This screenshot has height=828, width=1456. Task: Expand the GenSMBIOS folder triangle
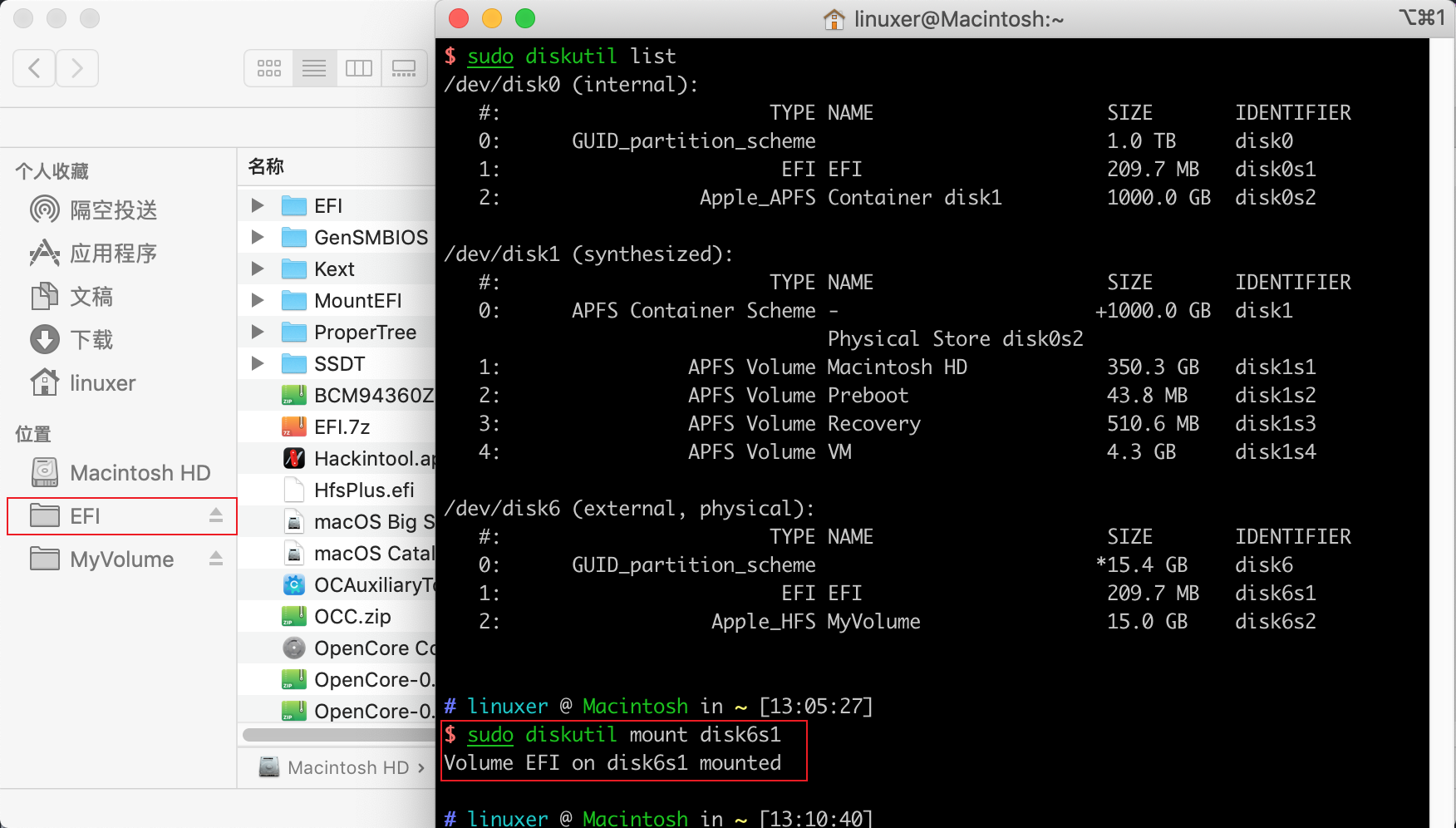258,237
